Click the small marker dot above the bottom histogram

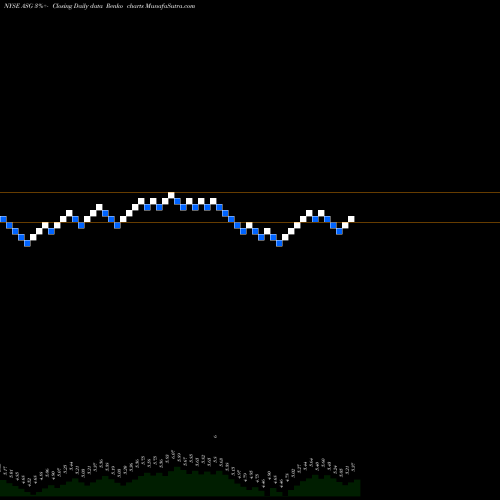(215, 436)
